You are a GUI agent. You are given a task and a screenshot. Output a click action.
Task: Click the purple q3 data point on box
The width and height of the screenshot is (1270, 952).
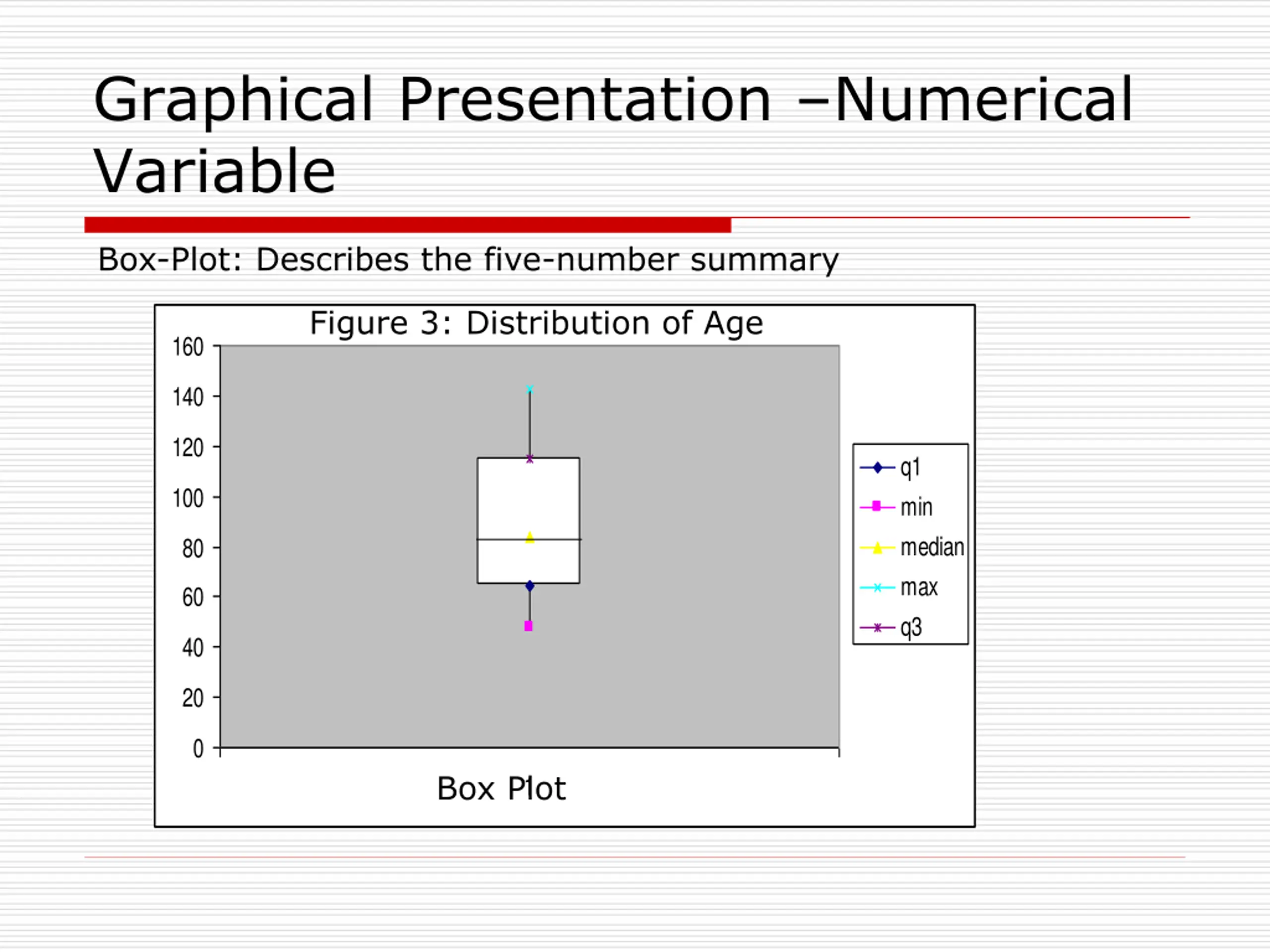530,459
